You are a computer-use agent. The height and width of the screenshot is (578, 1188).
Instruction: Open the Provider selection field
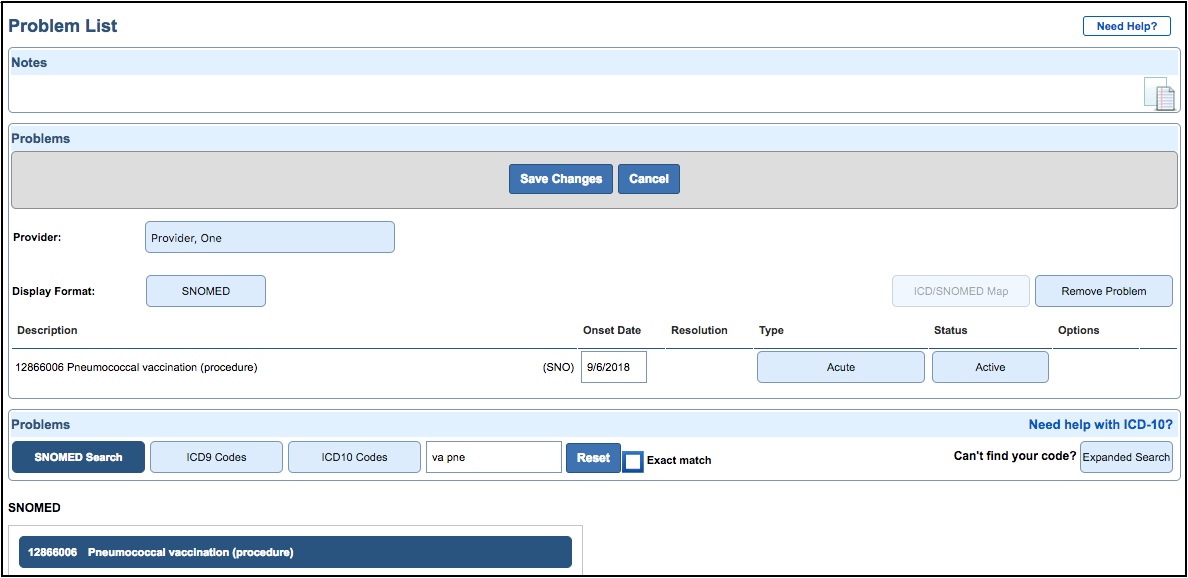point(269,237)
